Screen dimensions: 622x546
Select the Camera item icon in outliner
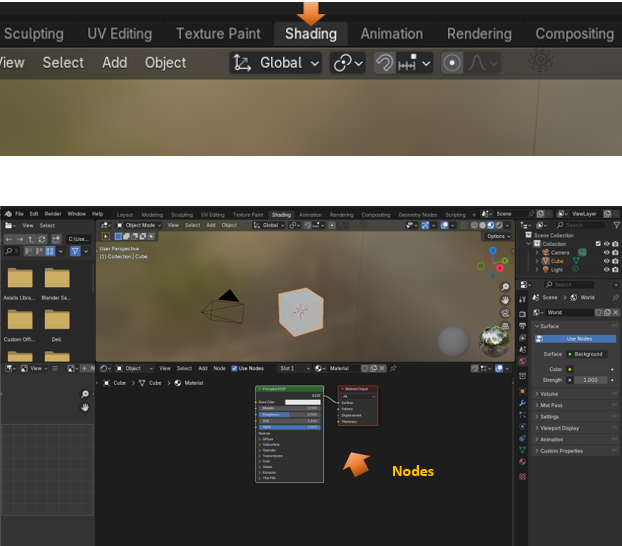tap(547, 253)
